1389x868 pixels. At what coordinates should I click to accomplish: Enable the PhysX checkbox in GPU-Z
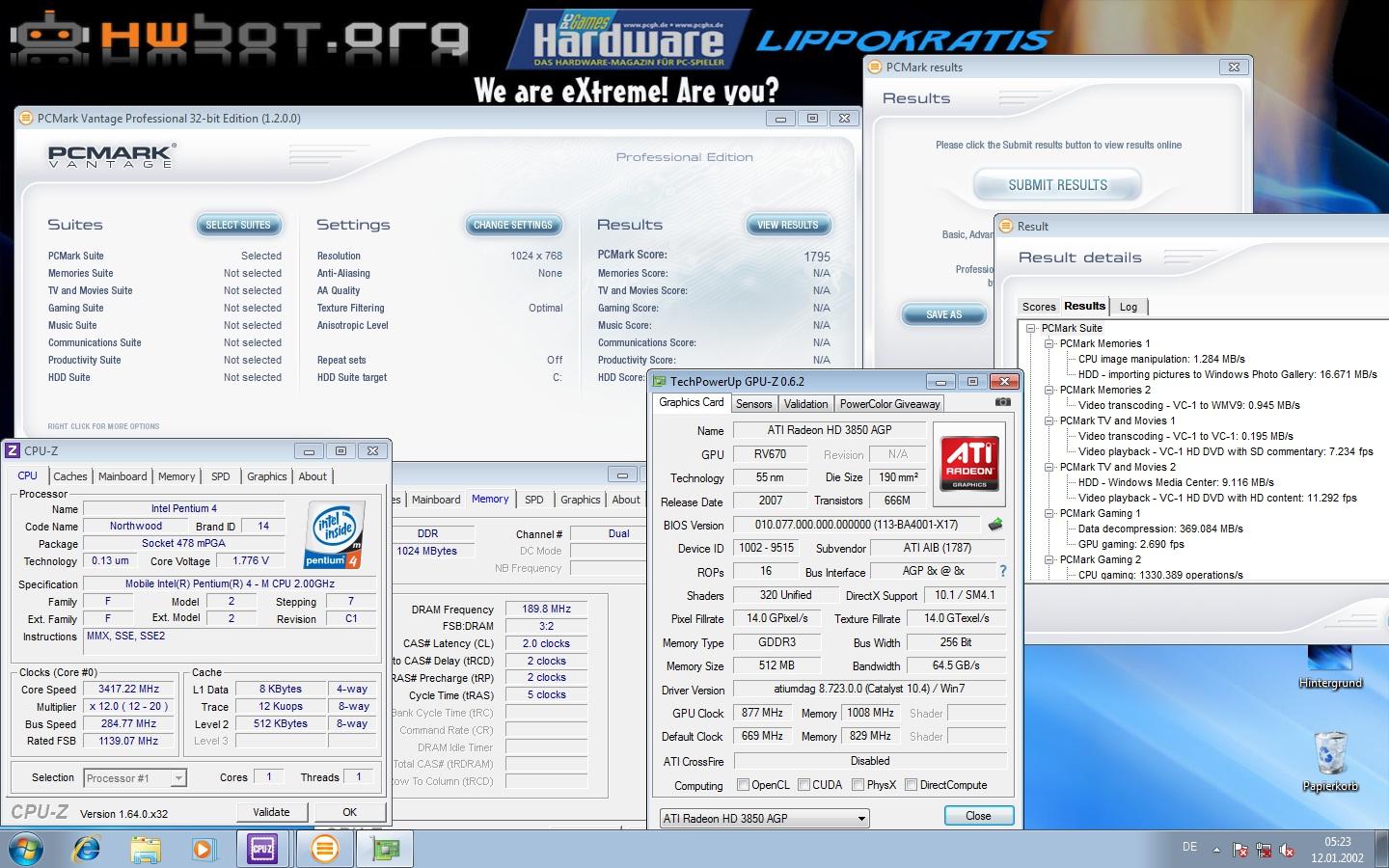point(858,785)
